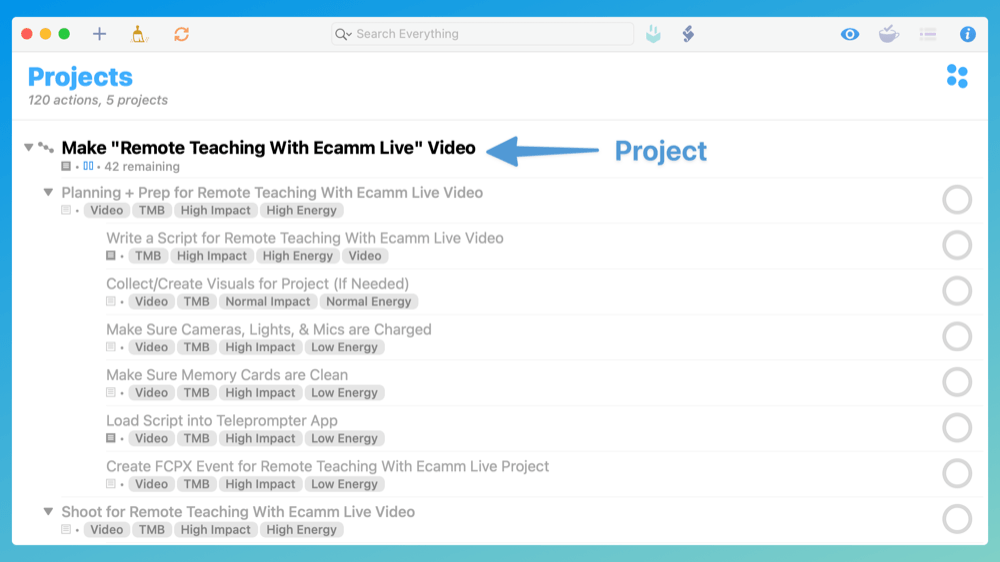The width and height of the screenshot is (1000, 562).
Task: Click the Perspectives four-dots icon
Action: [x=957, y=77]
